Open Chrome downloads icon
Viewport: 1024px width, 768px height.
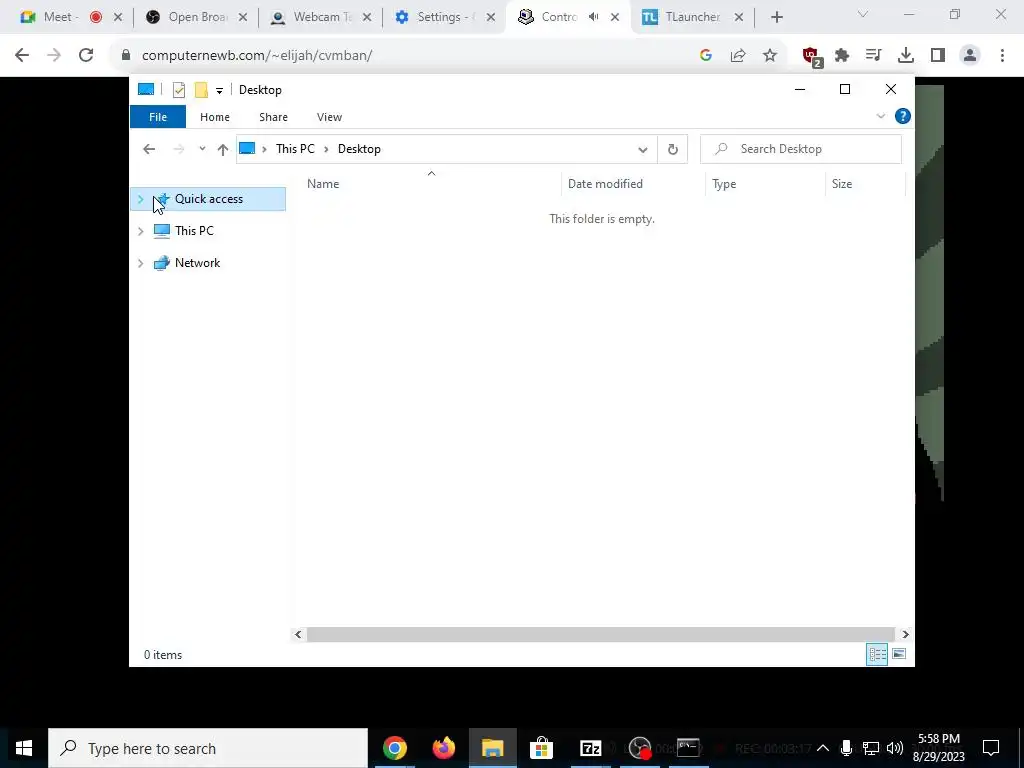(906, 56)
